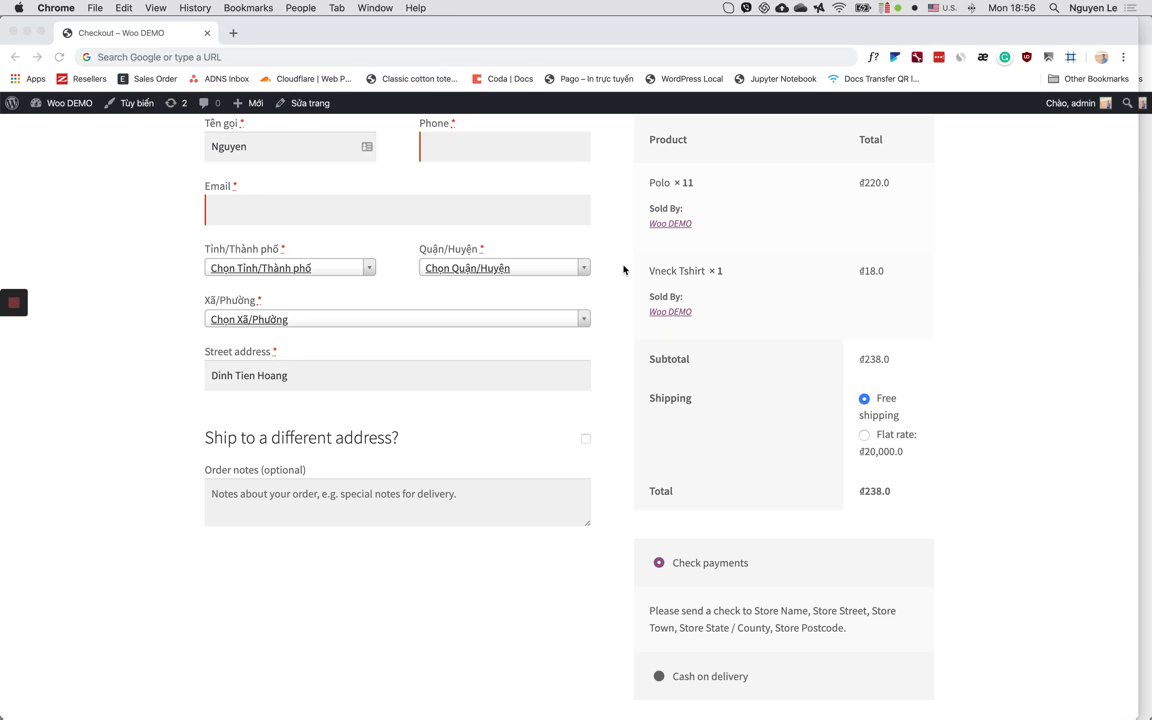The height and width of the screenshot is (720, 1152).
Task: Reload the page with Chrome refresh button
Action: [60, 57]
